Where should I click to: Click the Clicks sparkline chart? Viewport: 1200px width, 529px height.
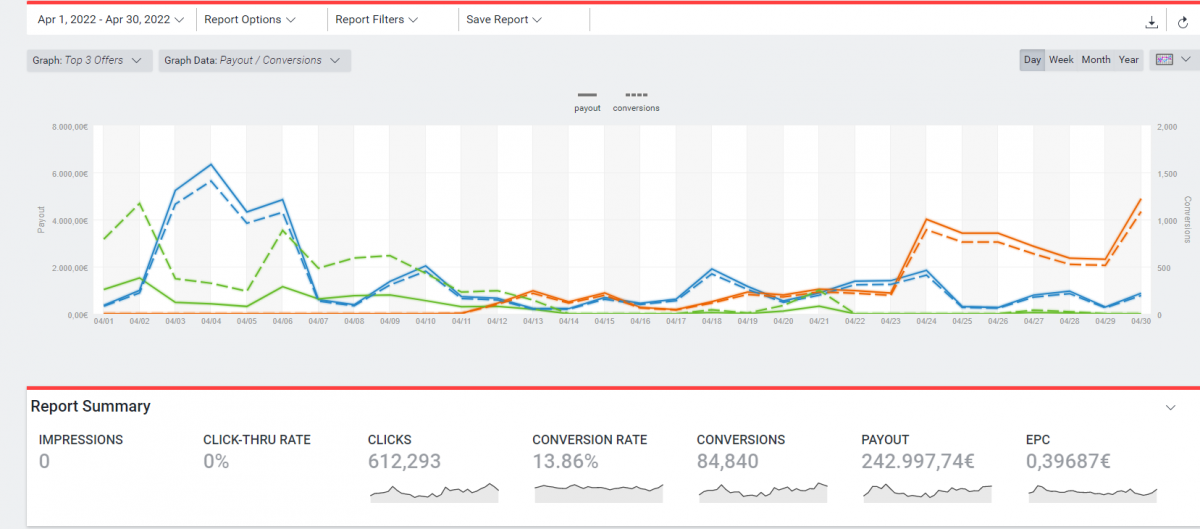tap(434, 491)
